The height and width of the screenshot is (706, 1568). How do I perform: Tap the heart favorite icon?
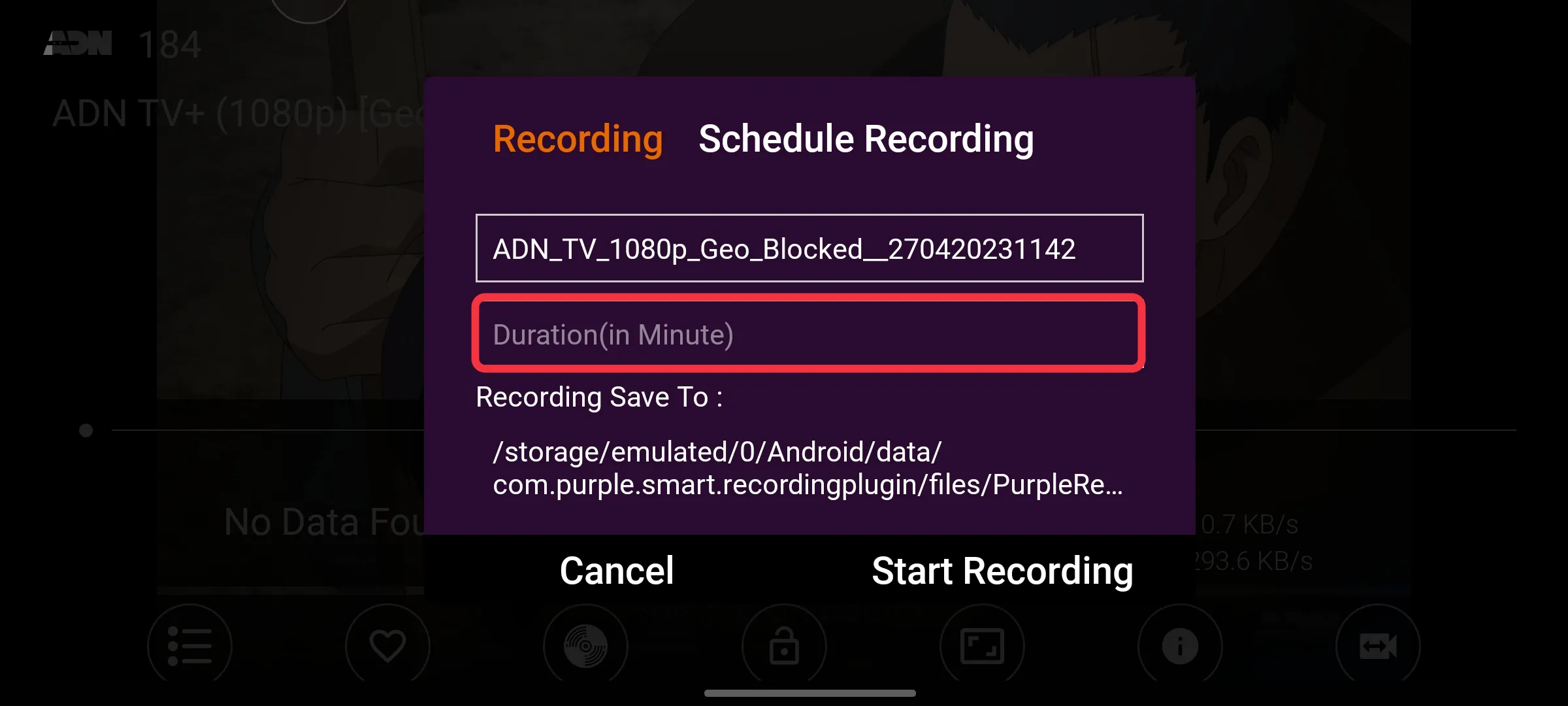click(x=387, y=646)
